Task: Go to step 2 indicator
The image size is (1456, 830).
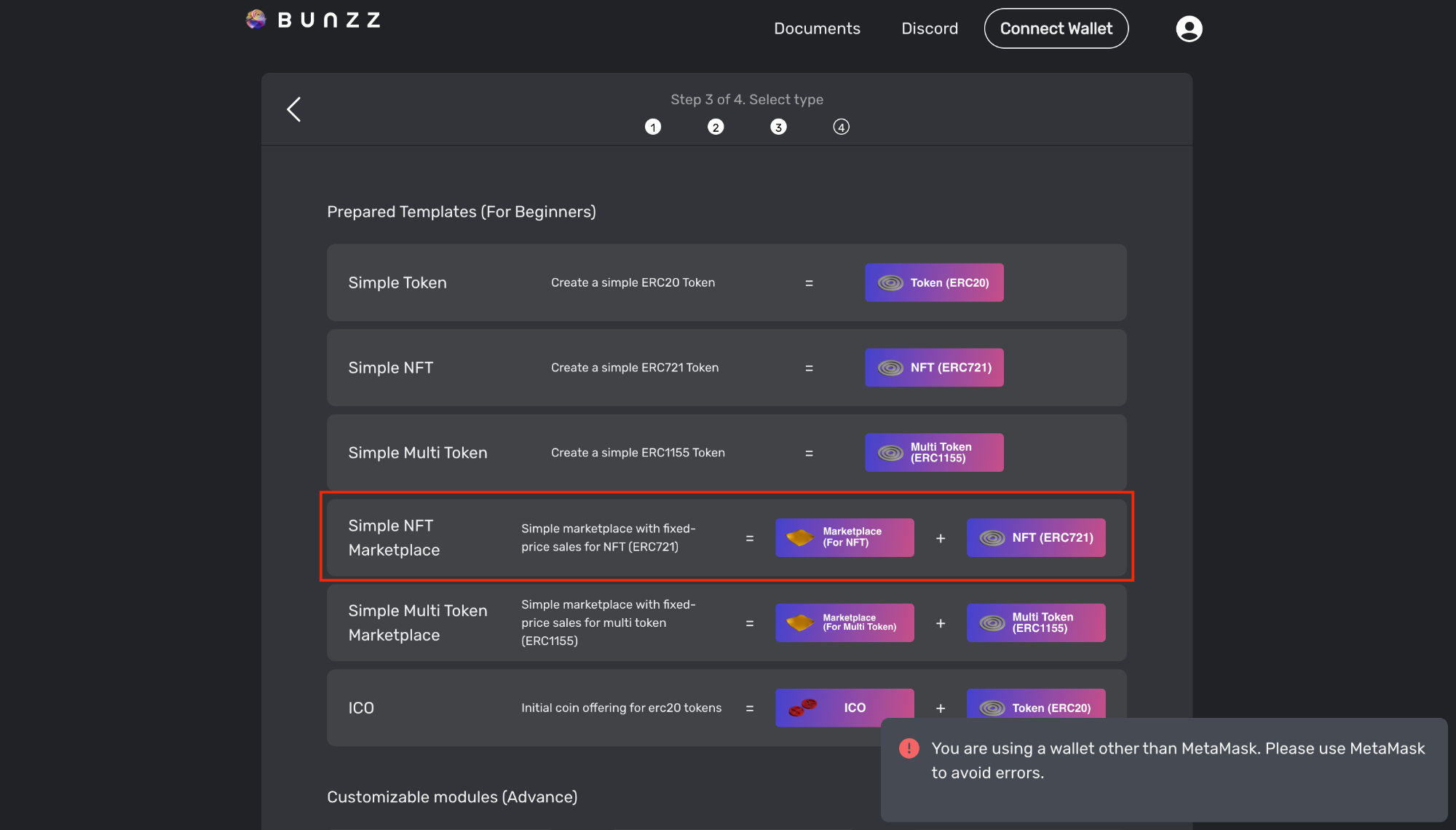Action: (716, 127)
